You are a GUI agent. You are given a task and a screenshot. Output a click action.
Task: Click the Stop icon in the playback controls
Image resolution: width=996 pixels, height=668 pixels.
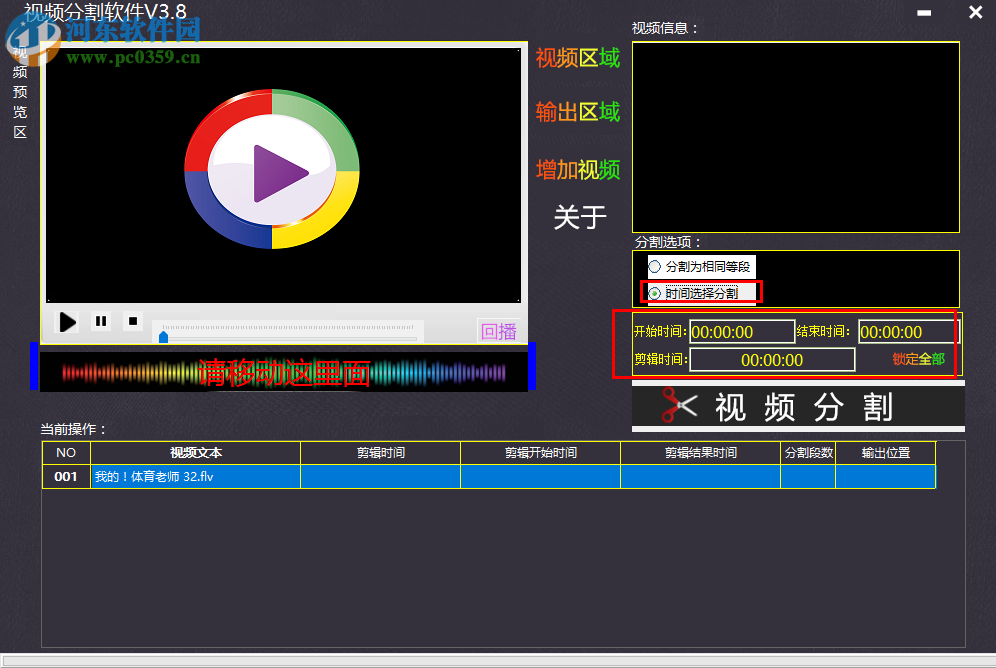click(x=132, y=320)
